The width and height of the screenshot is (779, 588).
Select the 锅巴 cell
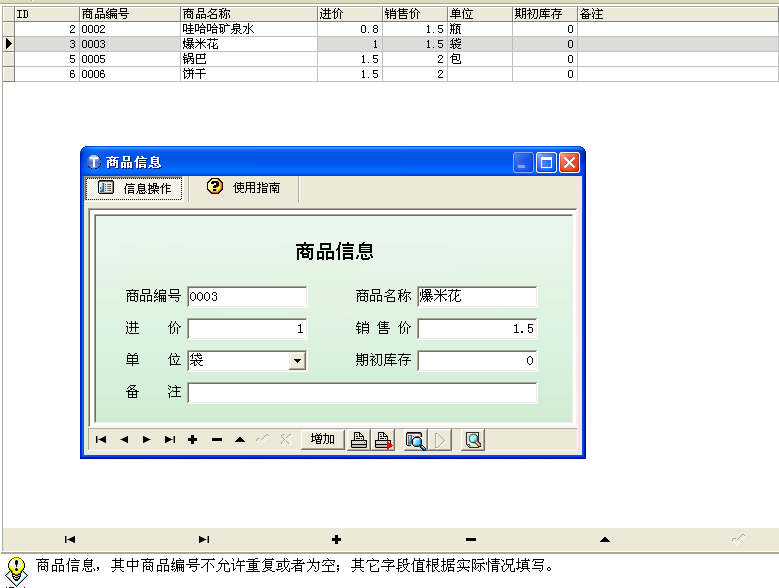248,59
